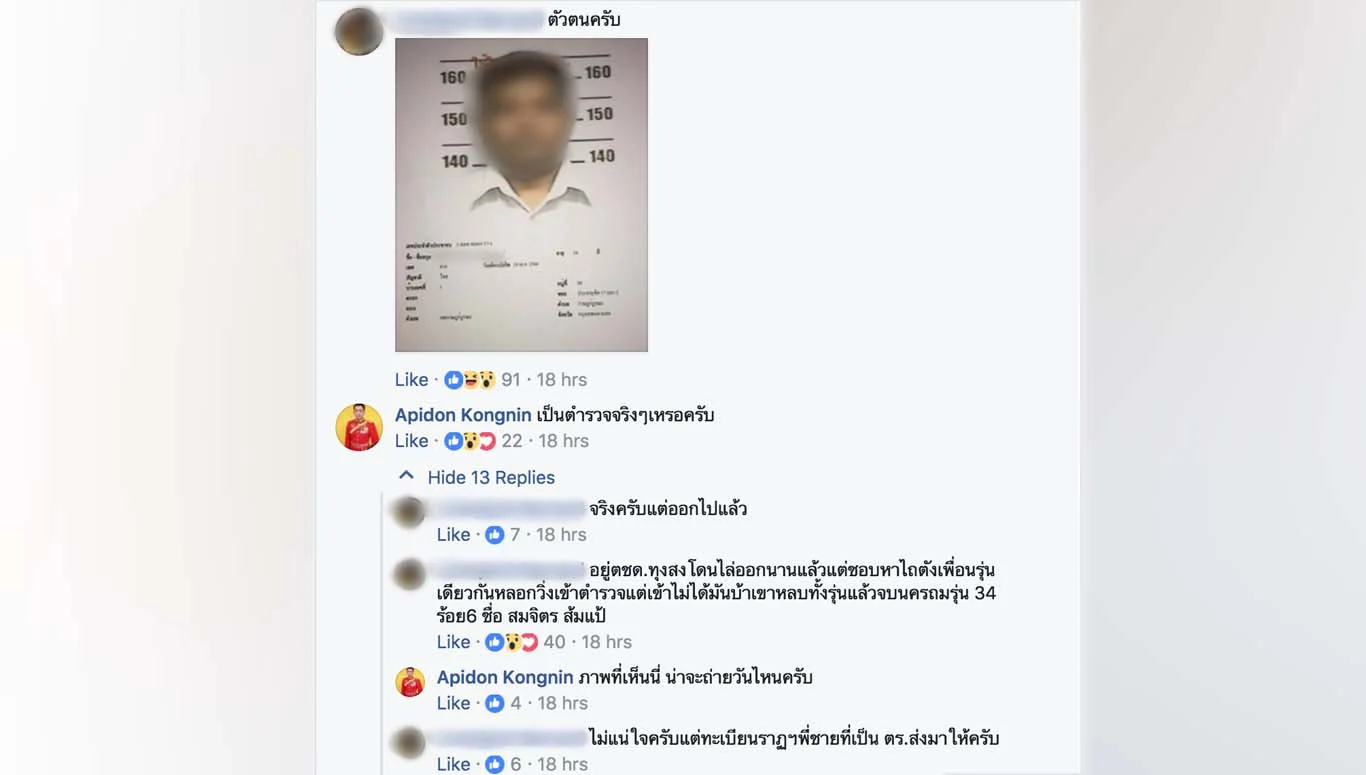Click thumbs-up icon beside the 7 count
The image size is (1366, 775).
point(495,535)
